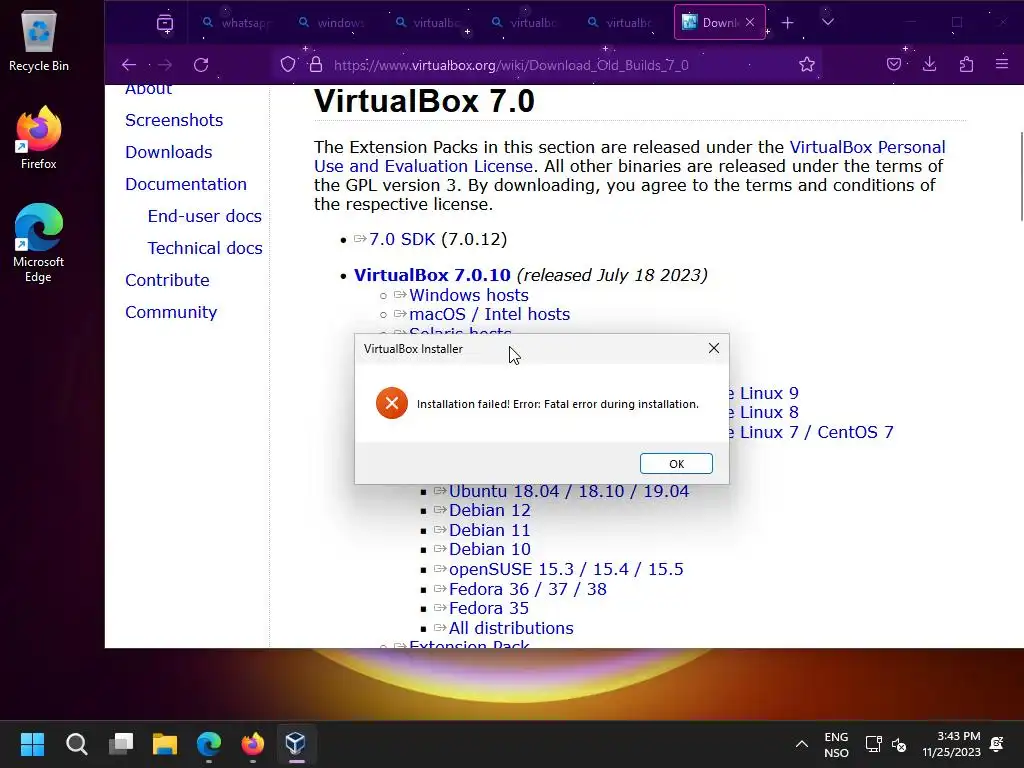Open the Windows Start menu
1024x768 pixels.
[32, 744]
